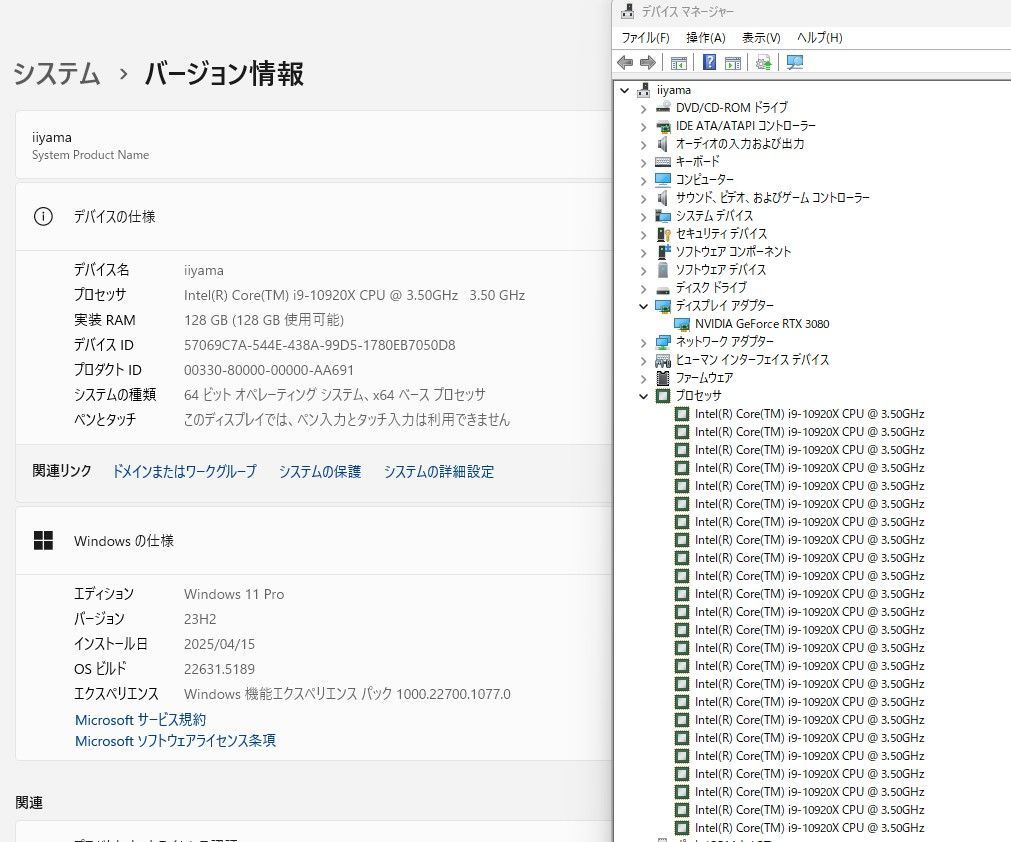Screen dimensions: 1011x842
Task: Open Microsoft ソフトウェアライセンス条項 link
Action: click(x=175, y=741)
